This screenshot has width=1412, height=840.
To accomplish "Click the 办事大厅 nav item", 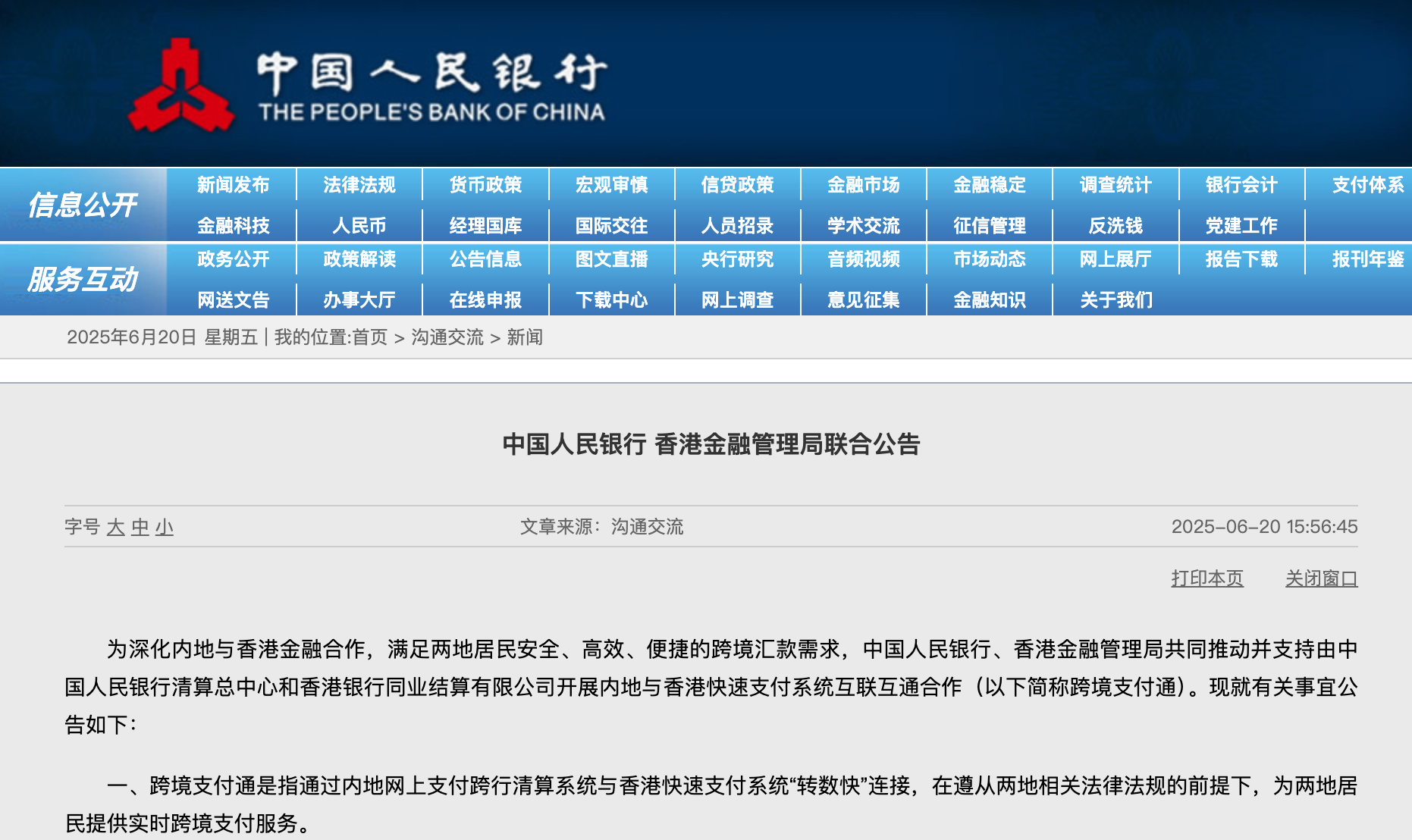I will coord(359,300).
